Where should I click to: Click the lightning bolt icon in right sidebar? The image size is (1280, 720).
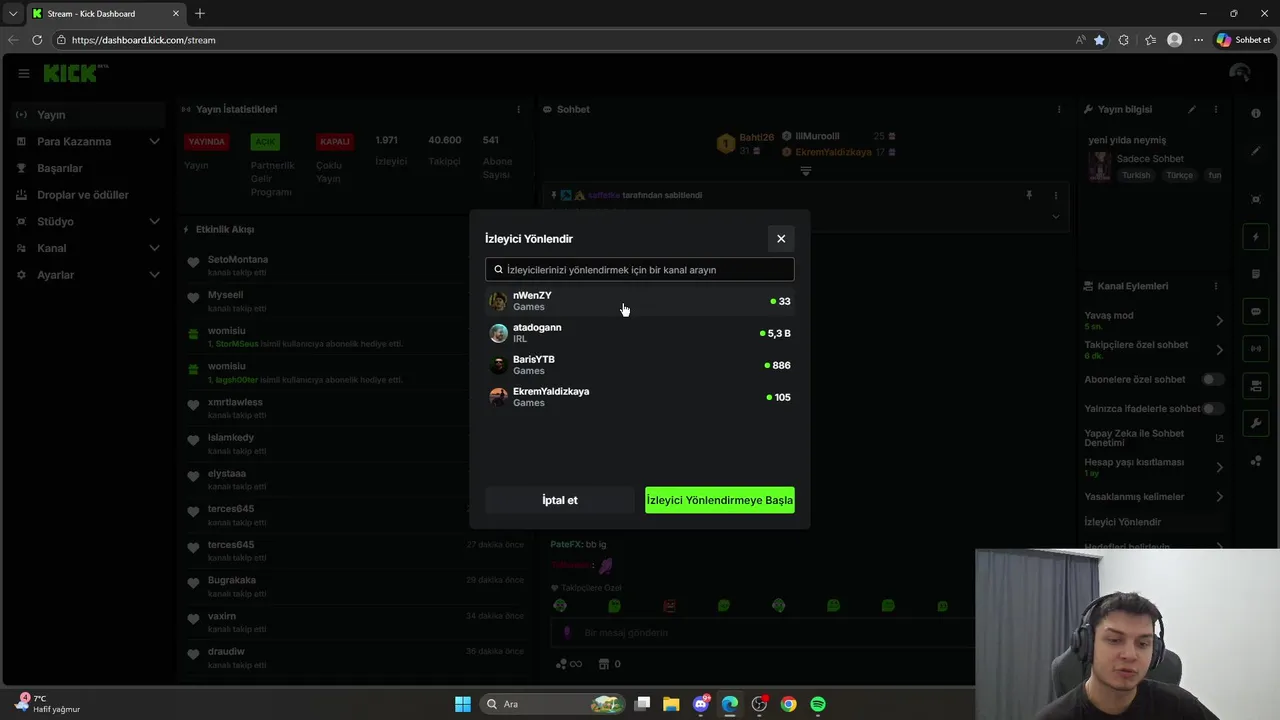[x=1256, y=237]
